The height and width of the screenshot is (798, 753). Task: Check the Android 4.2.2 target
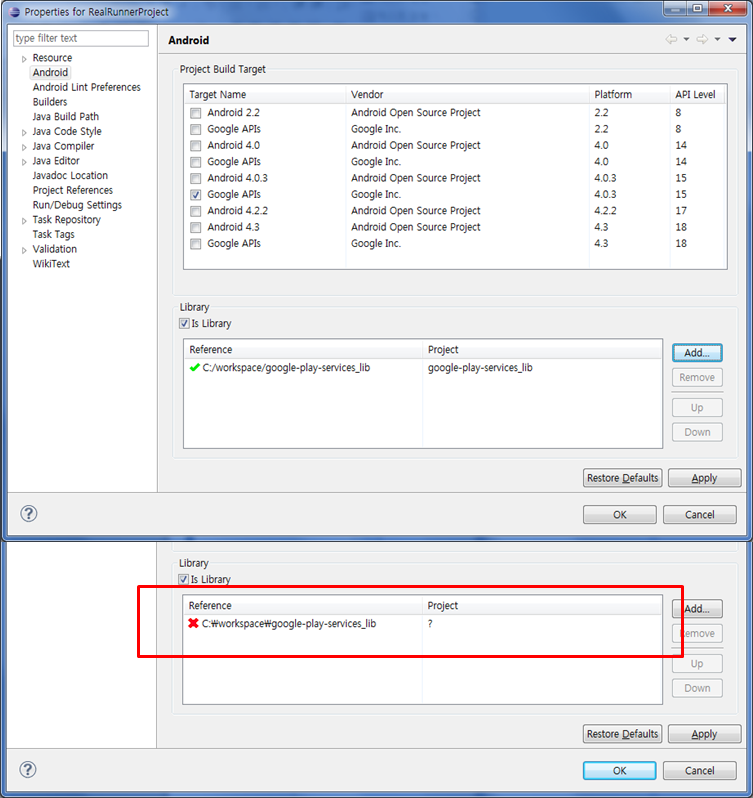(x=195, y=211)
